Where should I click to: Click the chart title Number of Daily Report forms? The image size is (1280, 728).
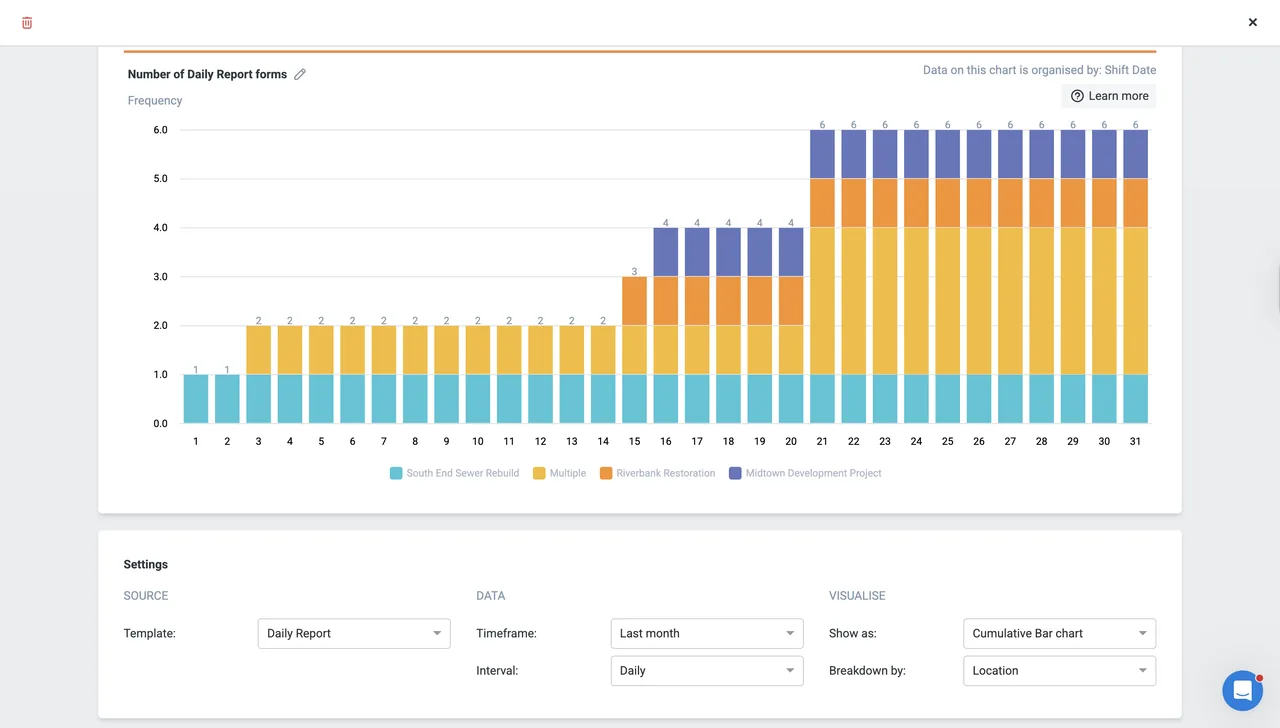tap(207, 74)
